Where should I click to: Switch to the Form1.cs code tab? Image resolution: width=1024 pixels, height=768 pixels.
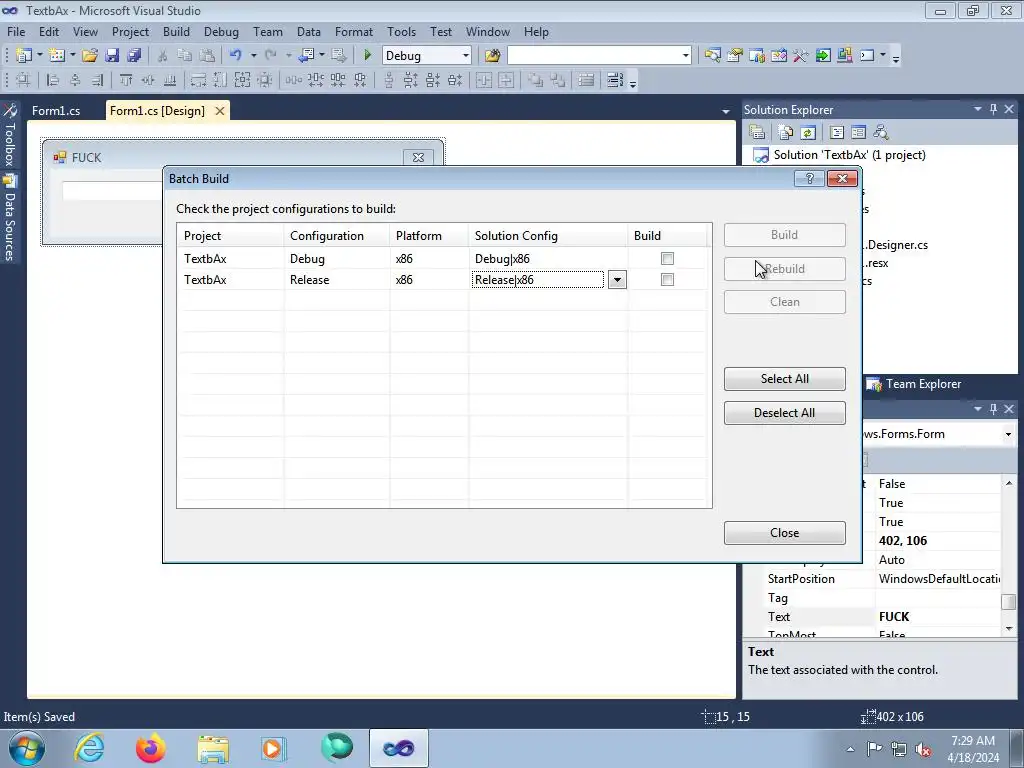(x=56, y=111)
